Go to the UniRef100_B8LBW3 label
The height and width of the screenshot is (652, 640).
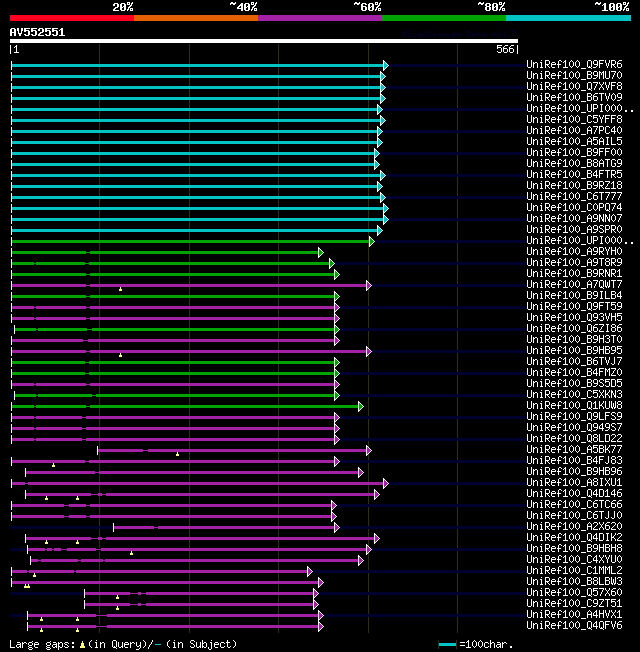coord(574,582)
